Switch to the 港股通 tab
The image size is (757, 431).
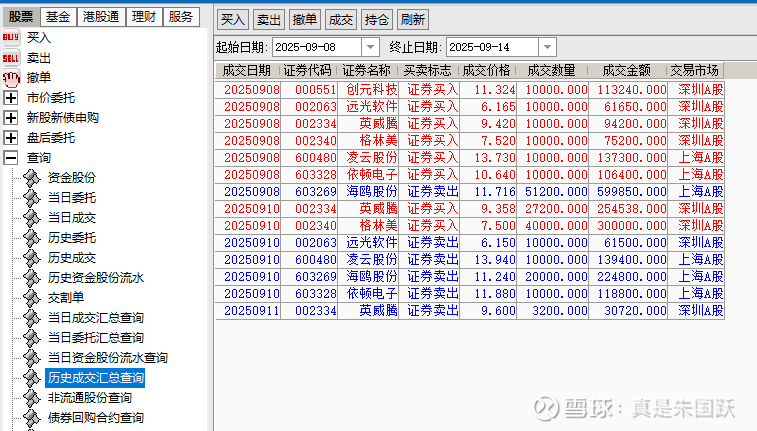[101, 17]
